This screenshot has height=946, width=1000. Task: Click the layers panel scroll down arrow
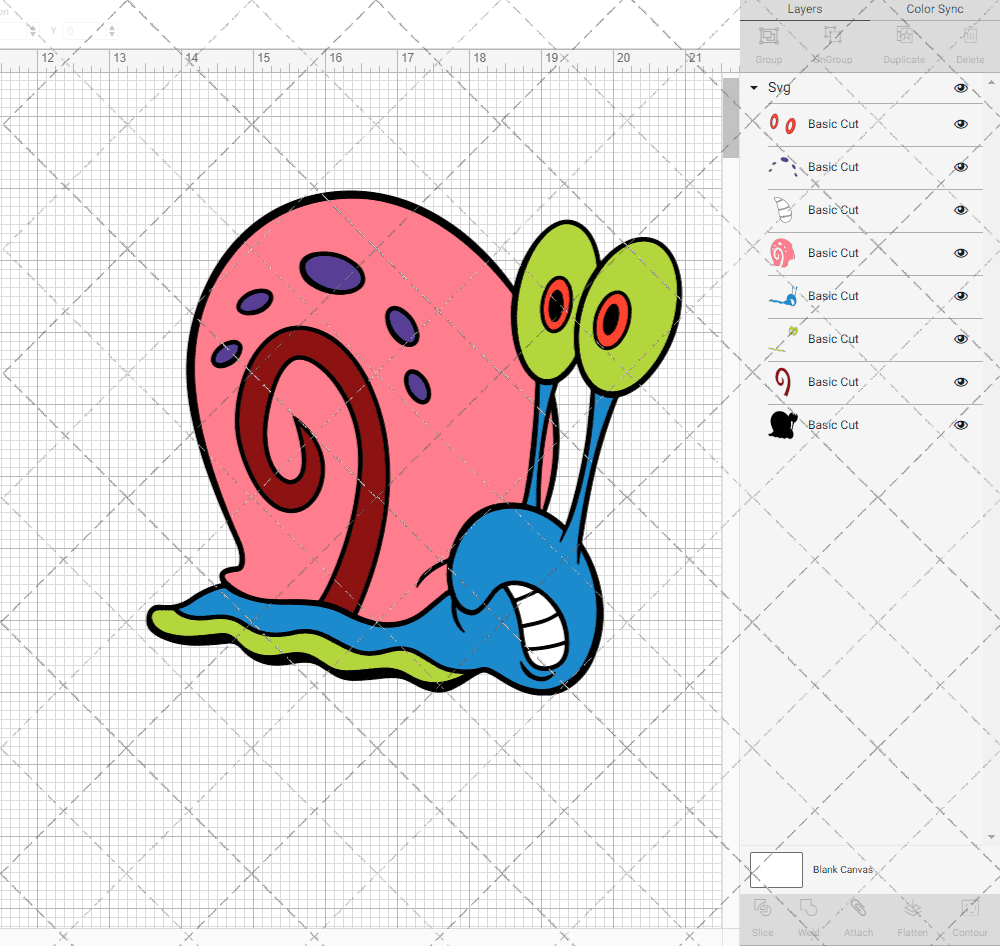click(990, 837)
